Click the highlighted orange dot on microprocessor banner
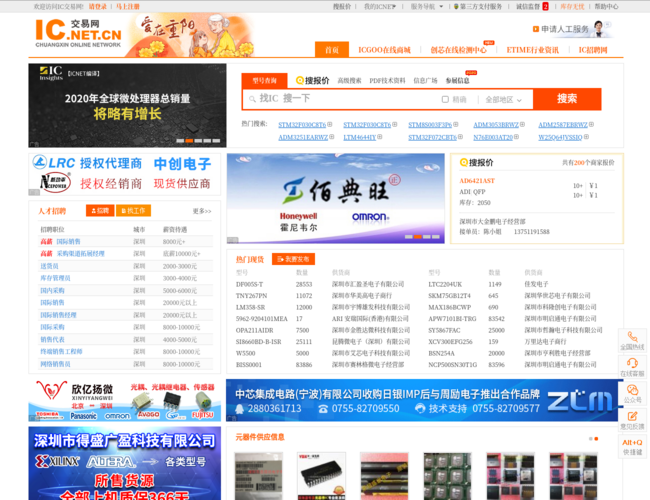 189,141
